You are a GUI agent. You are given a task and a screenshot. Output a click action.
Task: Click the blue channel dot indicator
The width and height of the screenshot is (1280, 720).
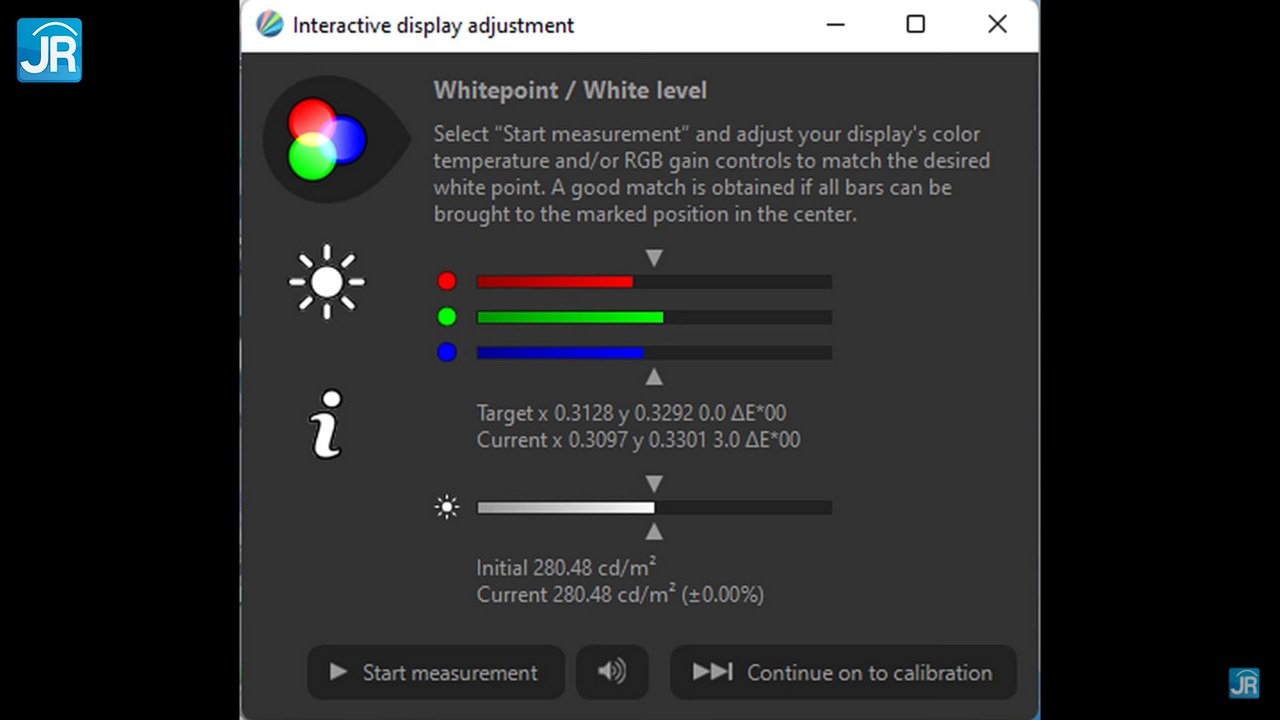447,352
